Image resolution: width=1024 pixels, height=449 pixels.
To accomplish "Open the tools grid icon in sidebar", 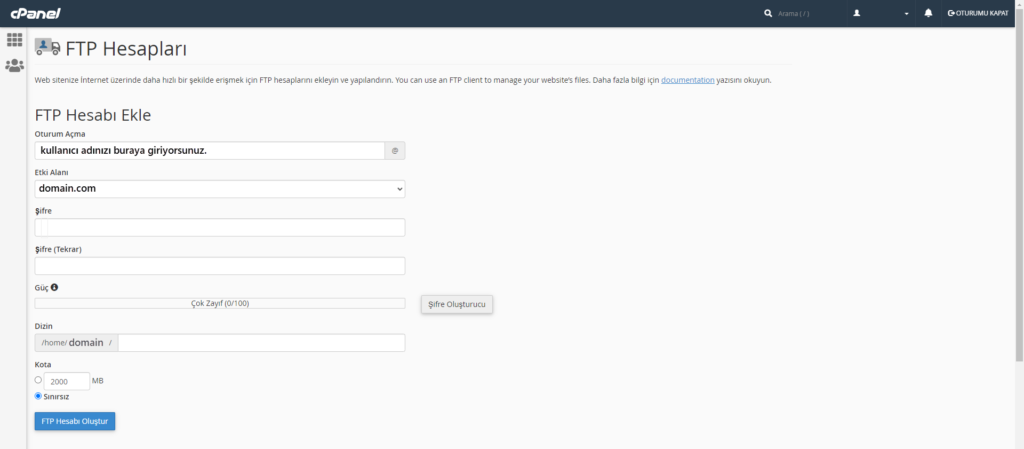I will click(x=14, y=40).
